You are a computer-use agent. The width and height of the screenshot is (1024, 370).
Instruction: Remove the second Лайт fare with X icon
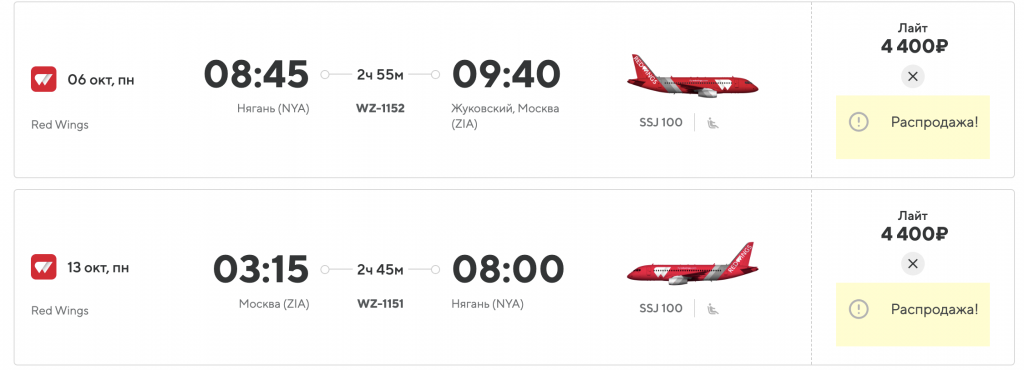(x=913, y=264)
